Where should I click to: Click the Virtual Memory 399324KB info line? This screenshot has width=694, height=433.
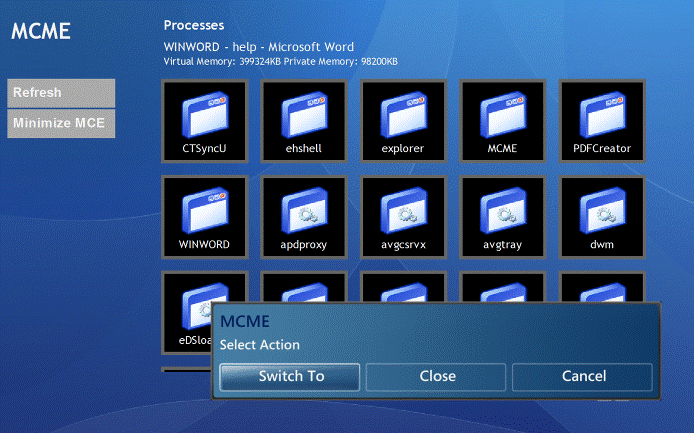point(281,62)
